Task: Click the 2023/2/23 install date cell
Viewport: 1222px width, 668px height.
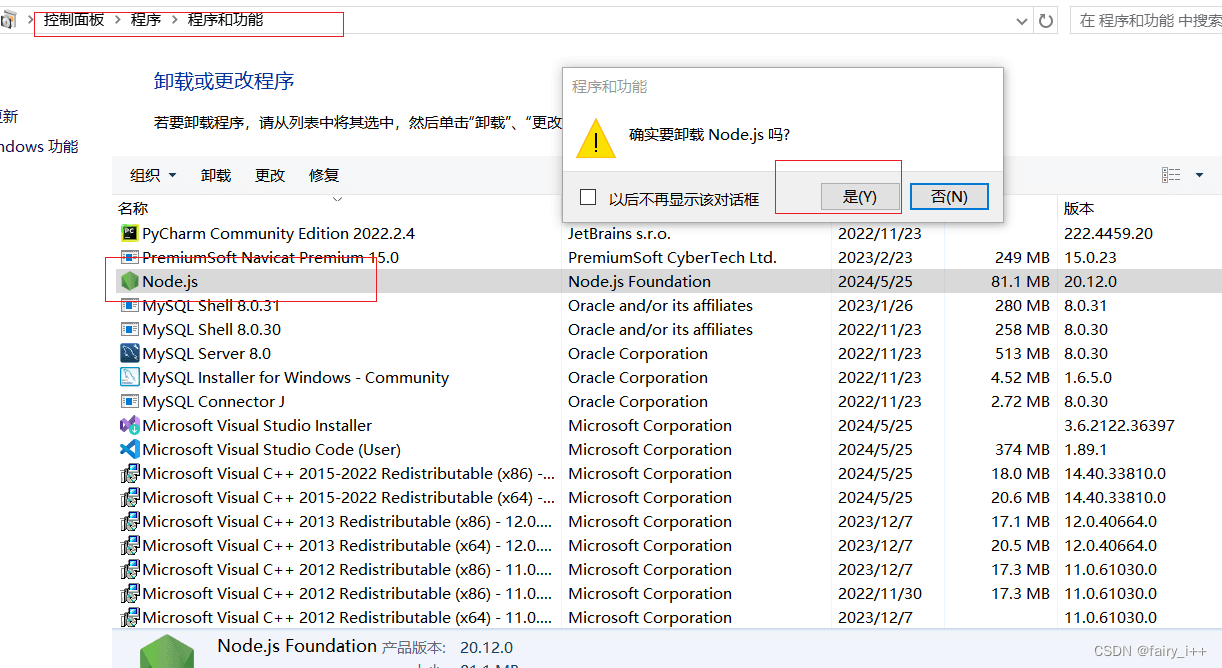Action: click(876, 257)
